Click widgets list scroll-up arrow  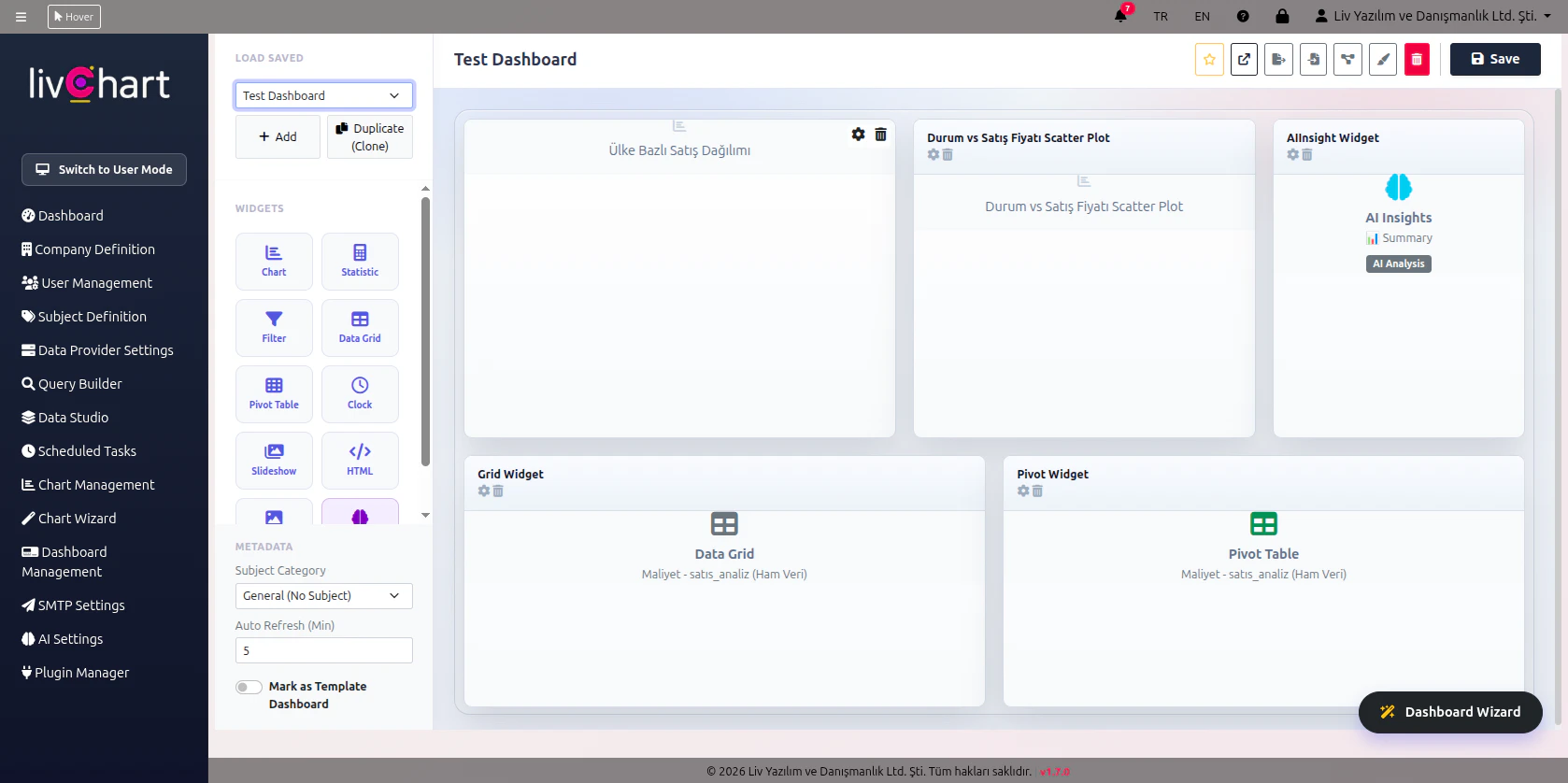coord(425,189)
